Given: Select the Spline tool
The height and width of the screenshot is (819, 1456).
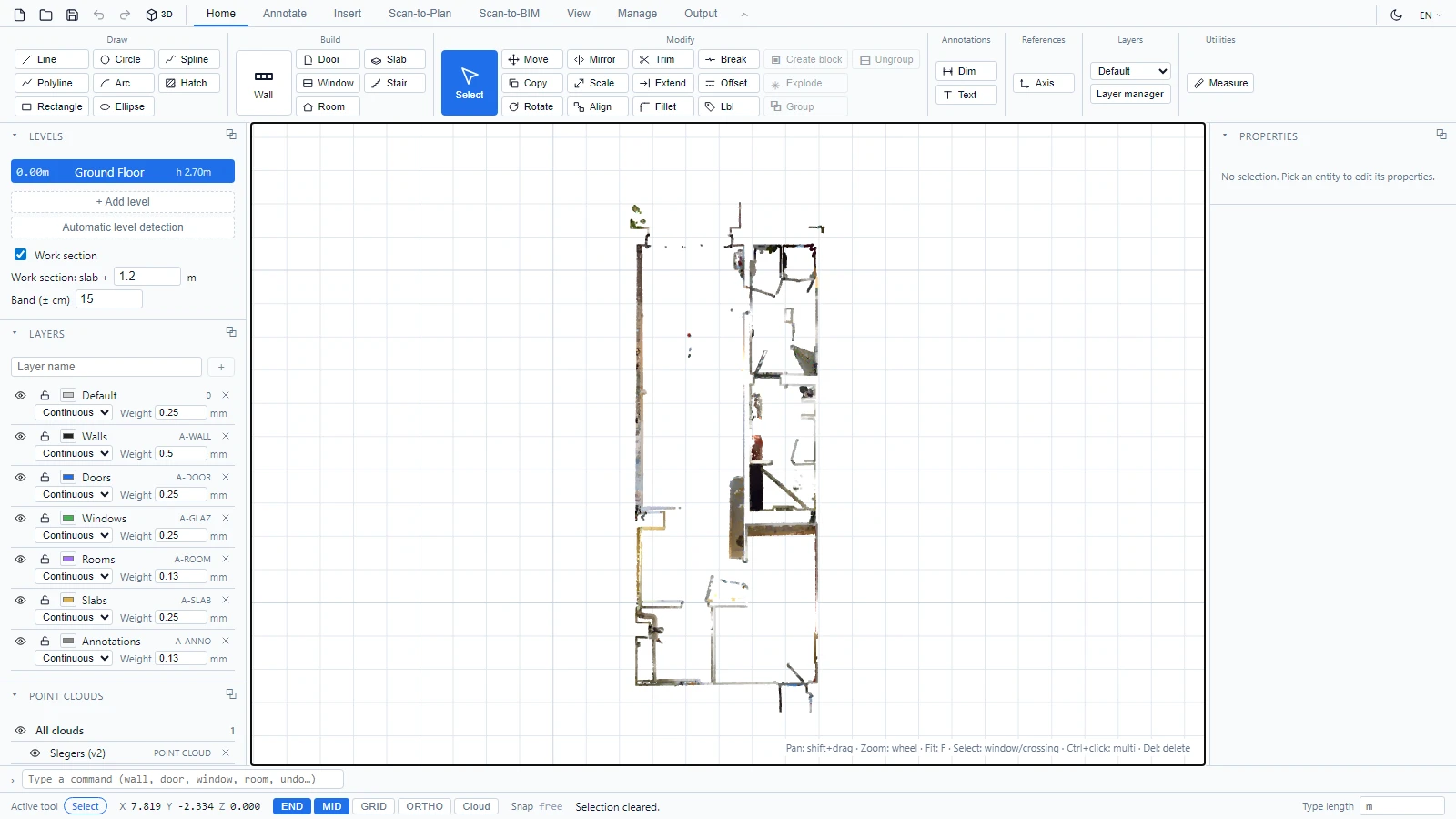Looking at the screenshot, I should coord(189,59).
